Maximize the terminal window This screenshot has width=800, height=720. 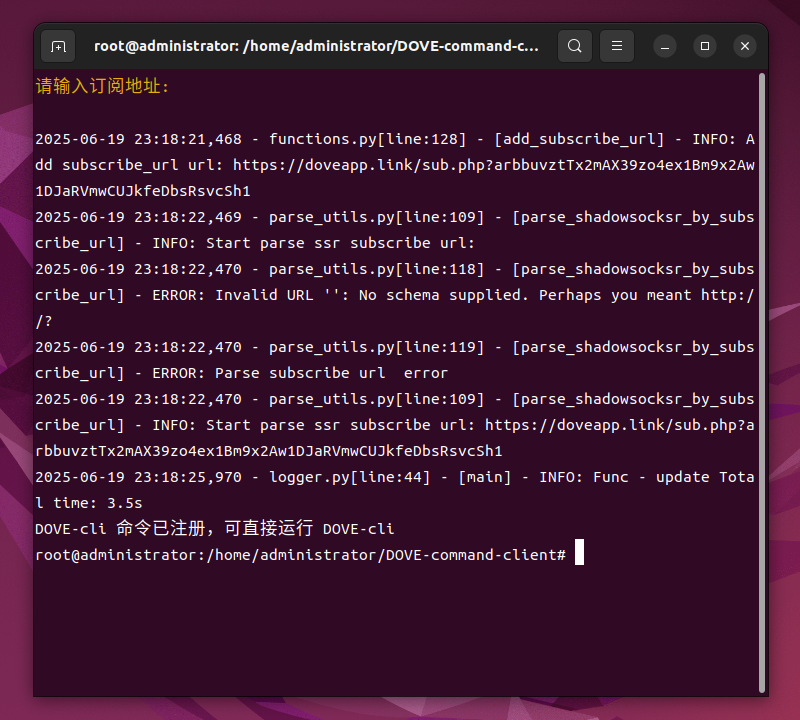pos(705,46)
